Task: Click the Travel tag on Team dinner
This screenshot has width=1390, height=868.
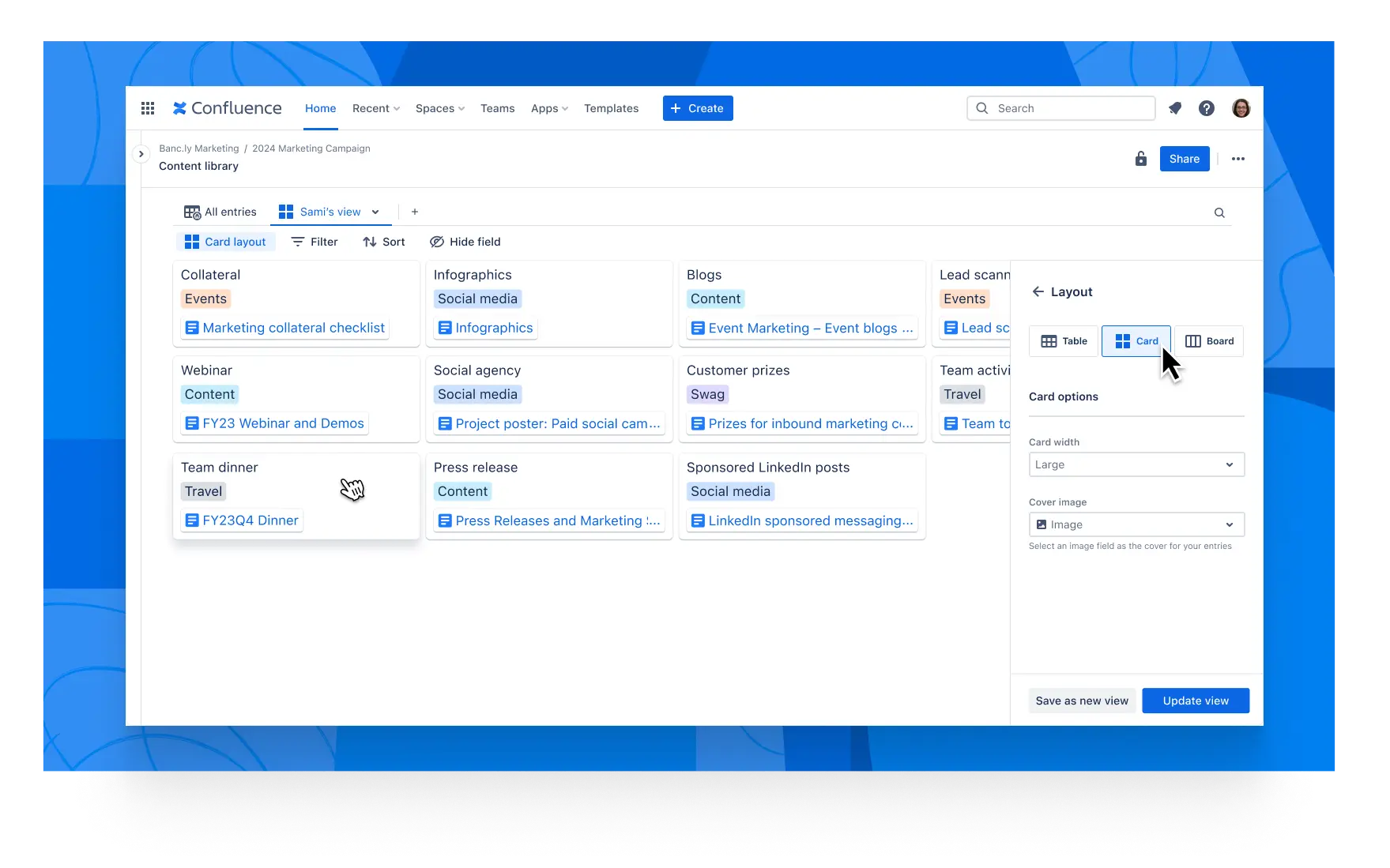Action: pos(203,491)
